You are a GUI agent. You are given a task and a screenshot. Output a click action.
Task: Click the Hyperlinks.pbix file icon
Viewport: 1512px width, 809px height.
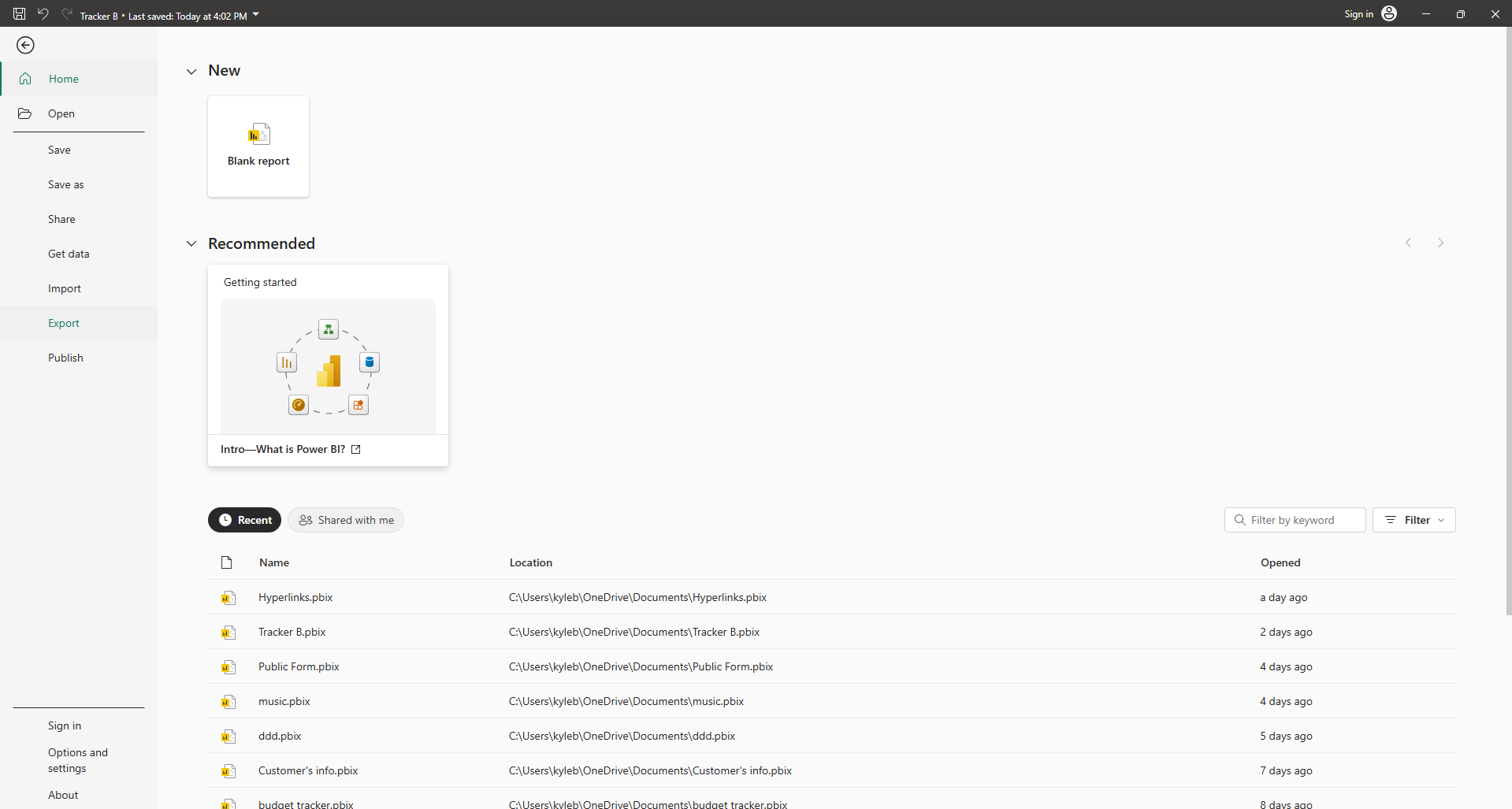(228, 598)
